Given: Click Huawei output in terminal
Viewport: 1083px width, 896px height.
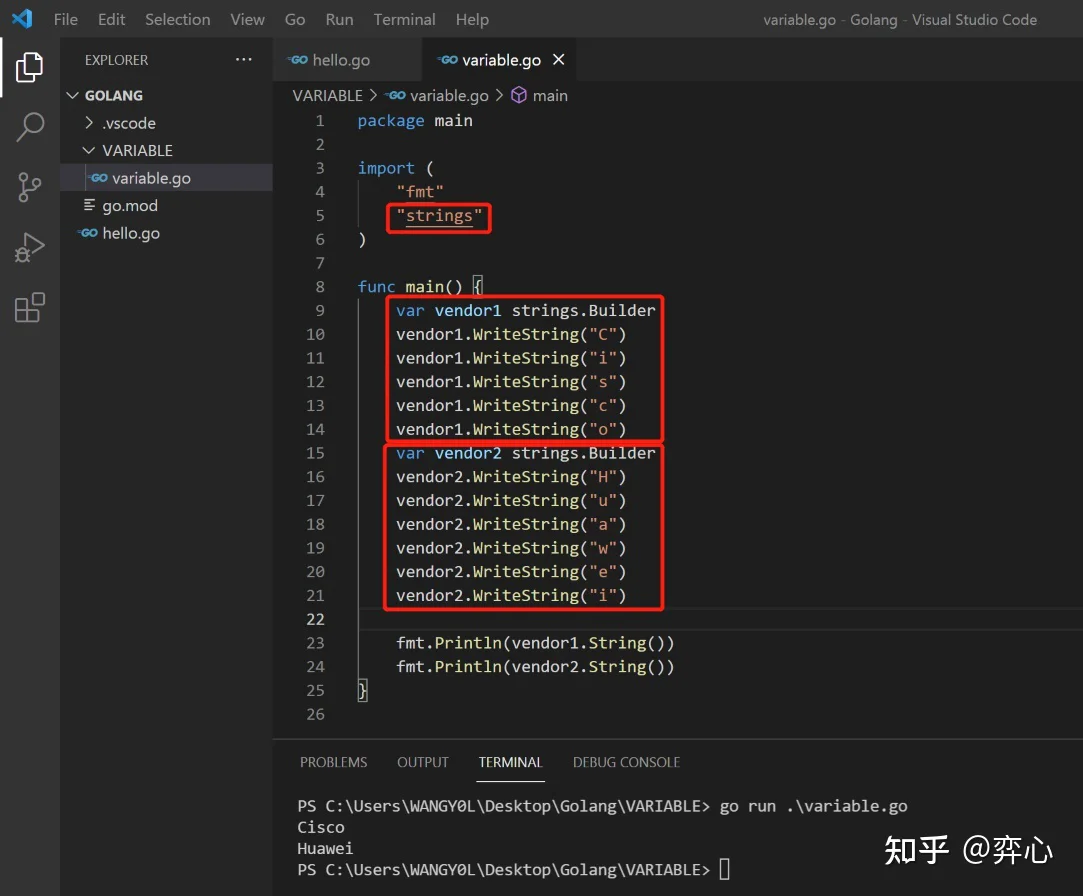Looking at the screenshot, I should point(325,848).
